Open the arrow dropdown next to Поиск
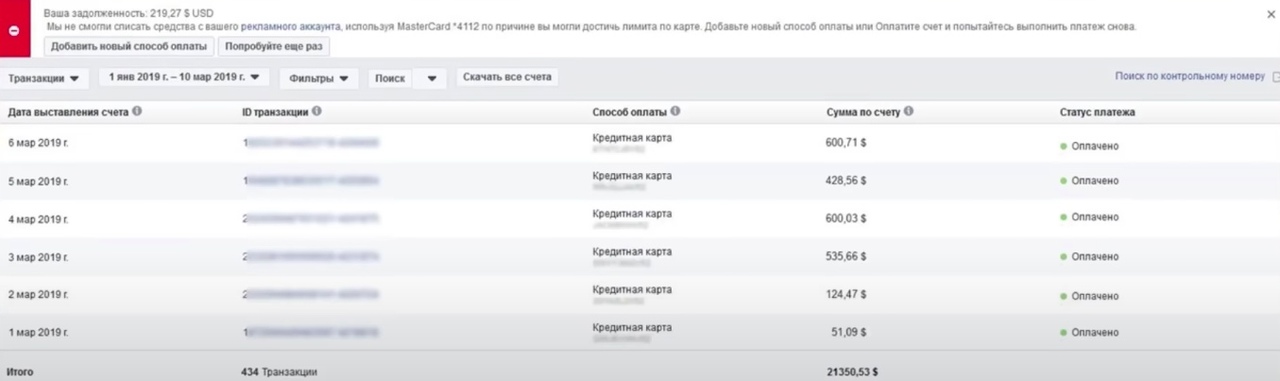This screenshot has width=1280, height=381. tap(431, 78)
